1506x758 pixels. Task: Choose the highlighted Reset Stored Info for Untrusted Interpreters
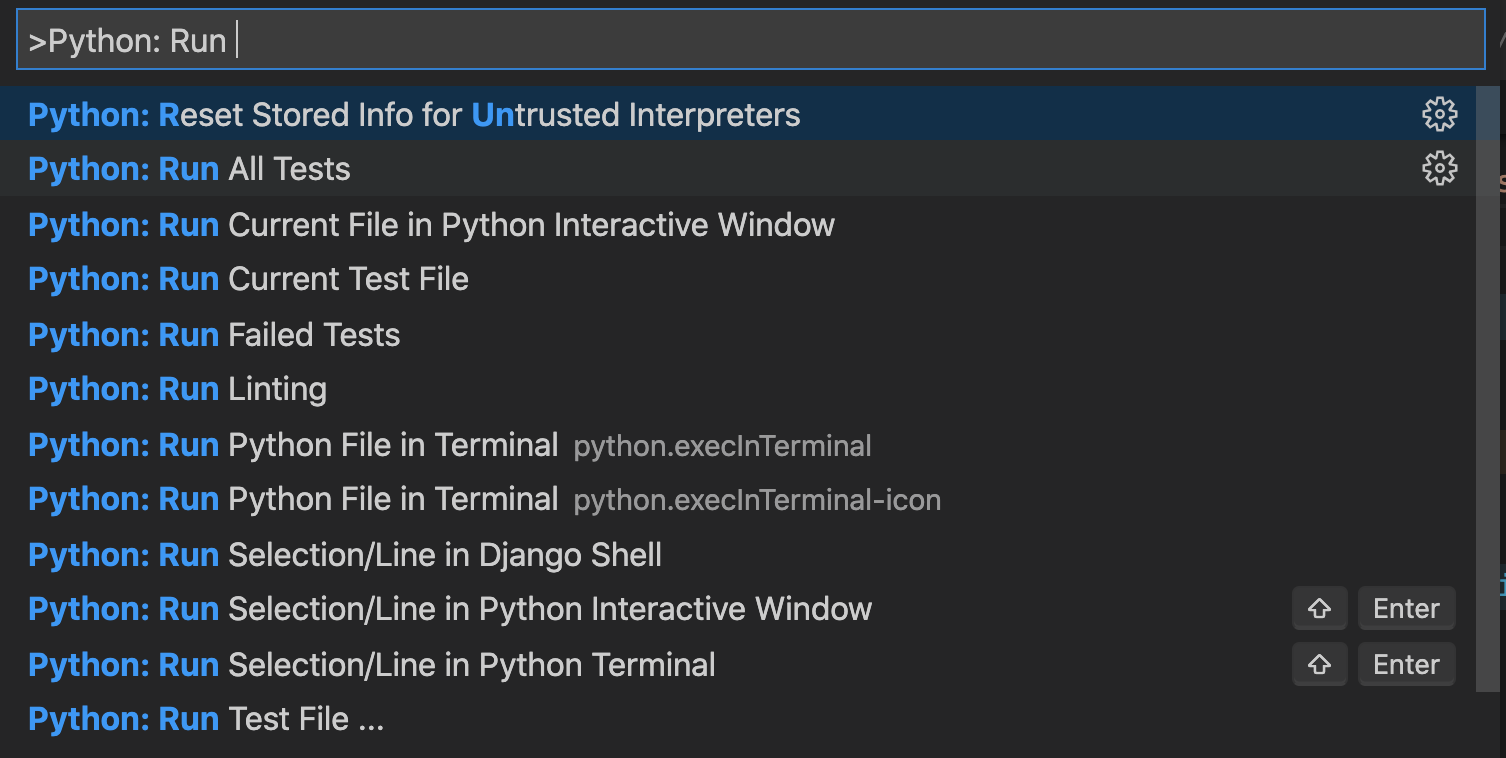[x=412, y=114]
